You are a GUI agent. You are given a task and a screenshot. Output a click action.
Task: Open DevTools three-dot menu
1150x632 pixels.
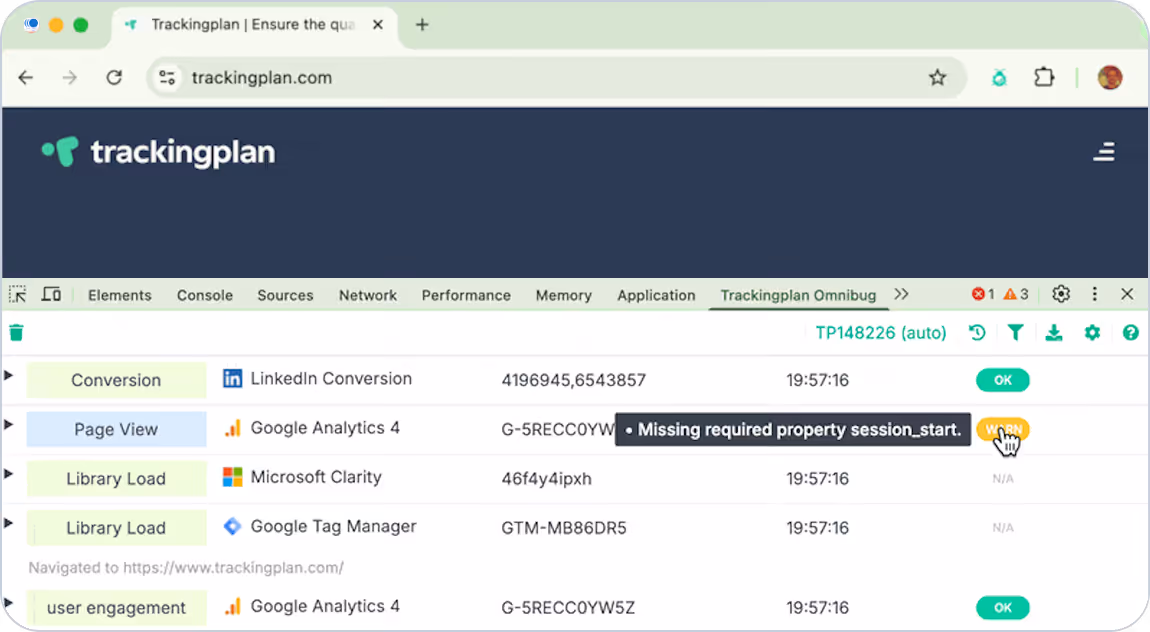pyautogui.click(x=1094, y=294)
